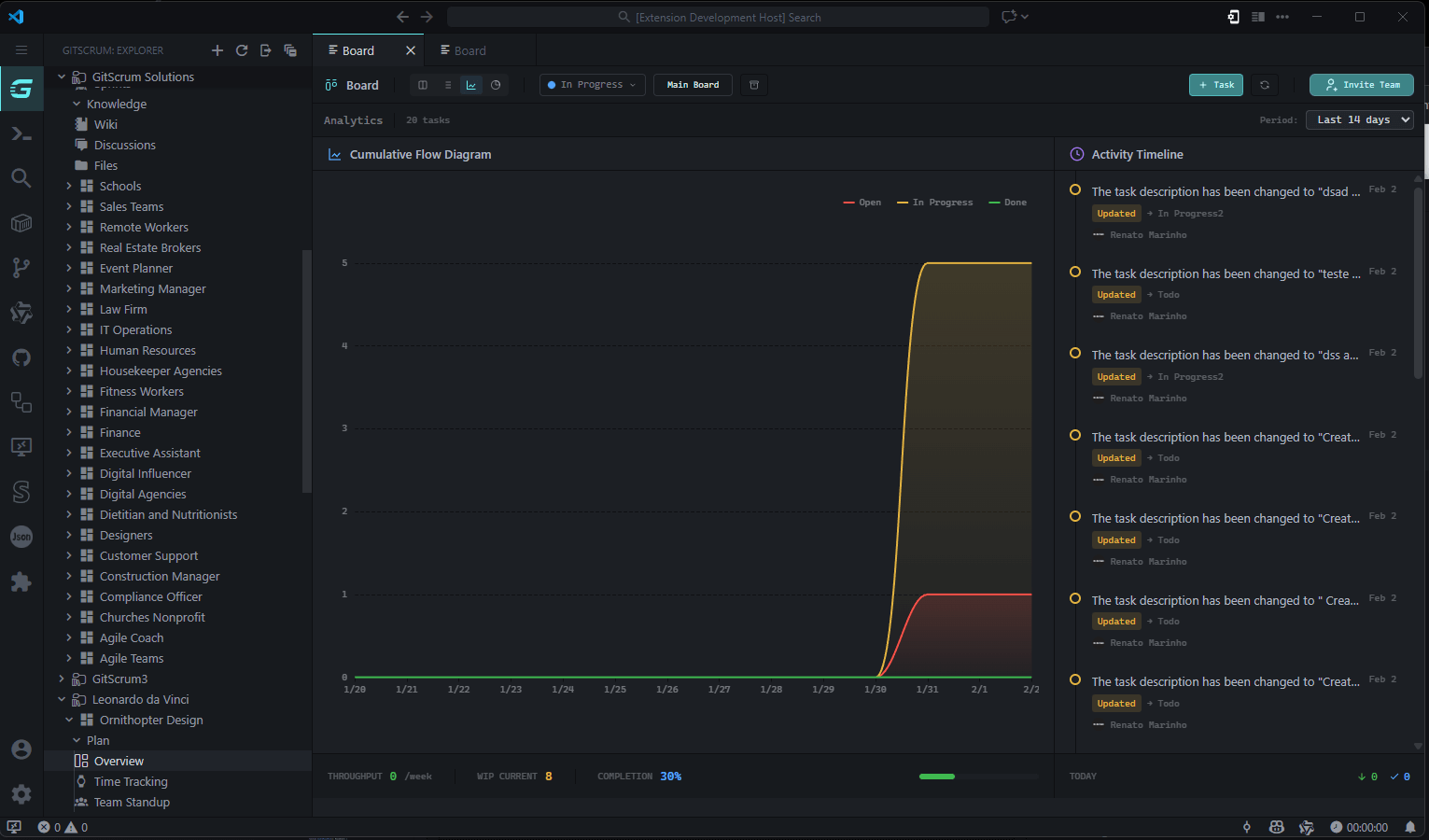Toggle the Open series in the chart legend
Image resolution: width=1429 pixels, height=840 pixels.
862,202
